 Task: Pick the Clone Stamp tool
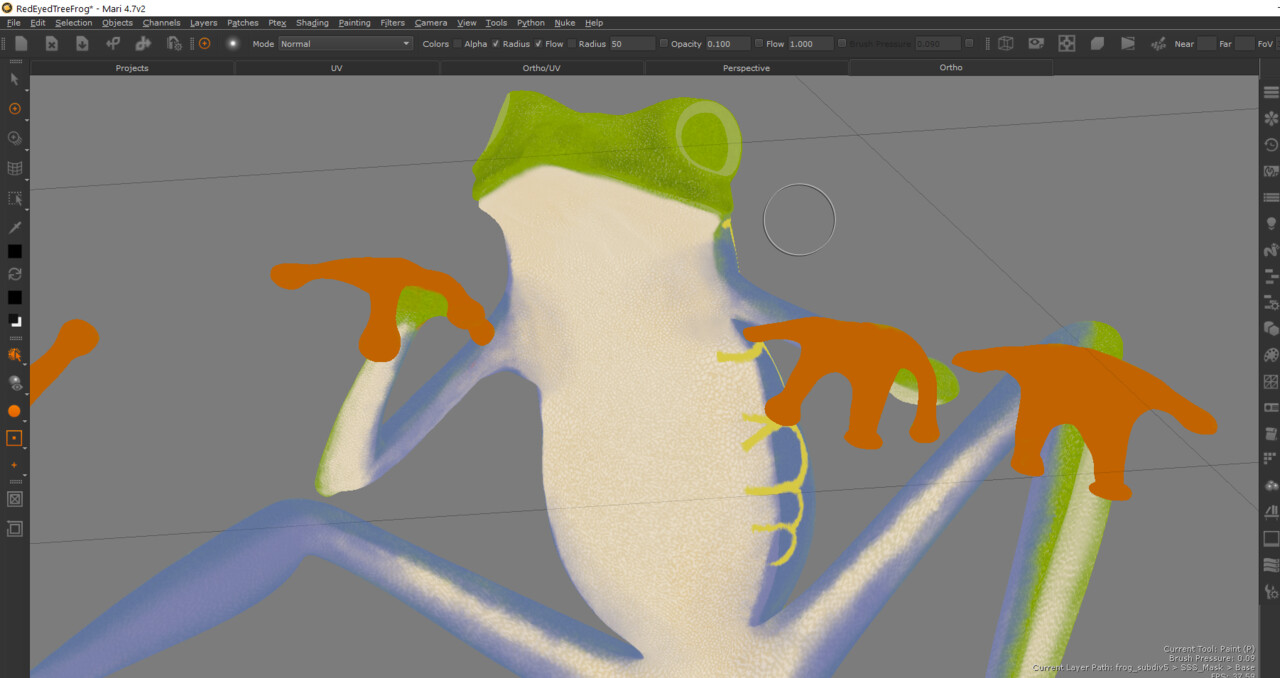click(x=15, y=138)
